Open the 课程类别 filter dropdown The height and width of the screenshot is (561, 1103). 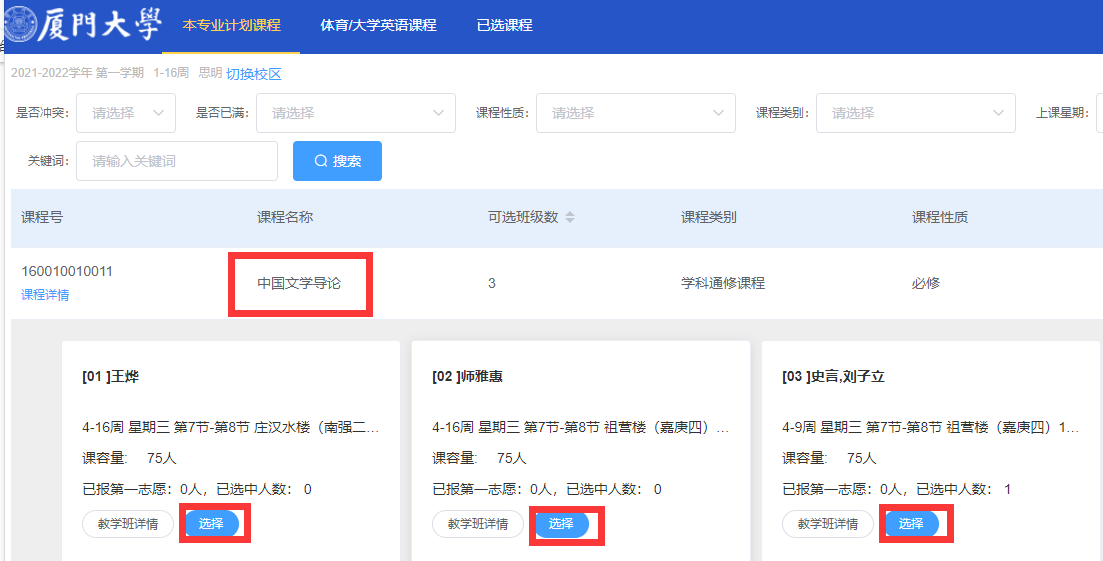coord(916,113)
